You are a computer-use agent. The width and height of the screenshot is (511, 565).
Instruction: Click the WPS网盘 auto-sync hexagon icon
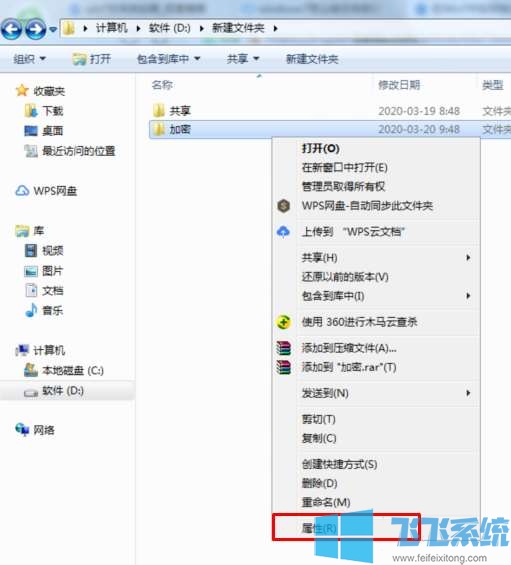(284, 206)
